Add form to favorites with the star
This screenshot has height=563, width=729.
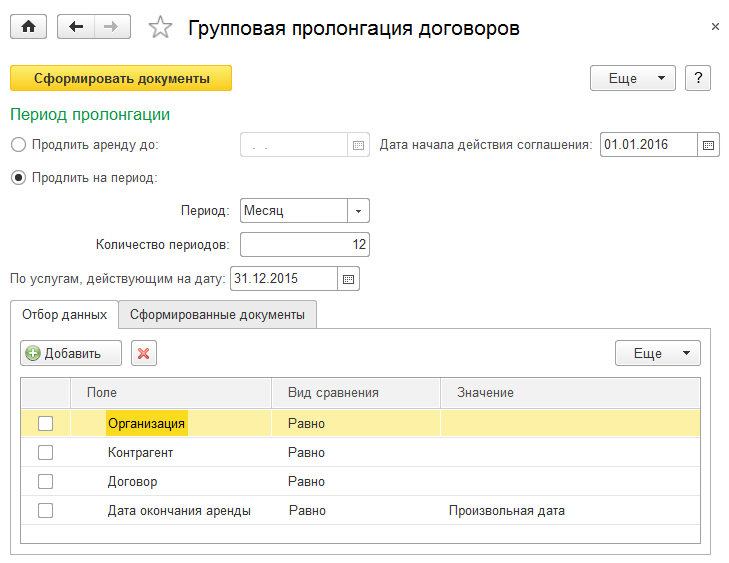point(160,27)
